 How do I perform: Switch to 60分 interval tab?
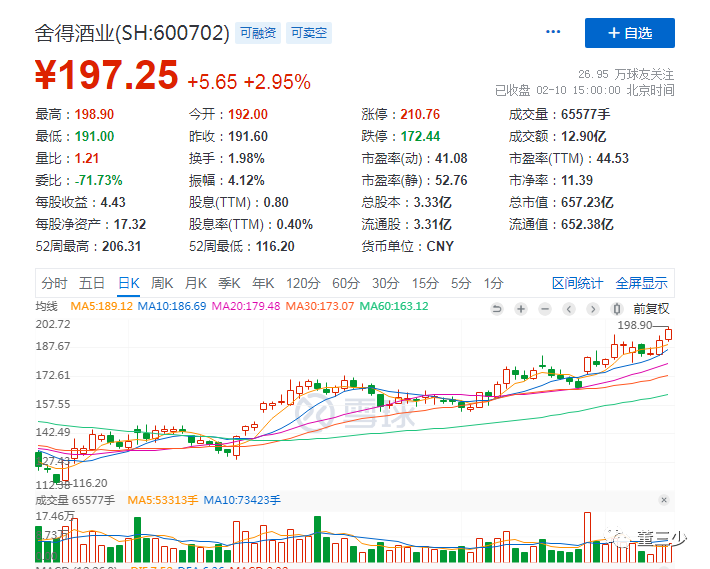point(346,283)
